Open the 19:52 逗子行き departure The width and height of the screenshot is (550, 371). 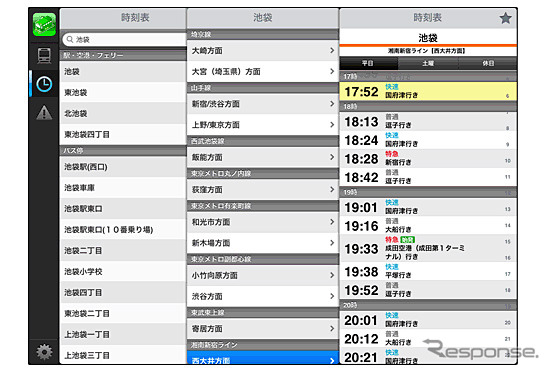pyautogui.click(x=428, y=290)
